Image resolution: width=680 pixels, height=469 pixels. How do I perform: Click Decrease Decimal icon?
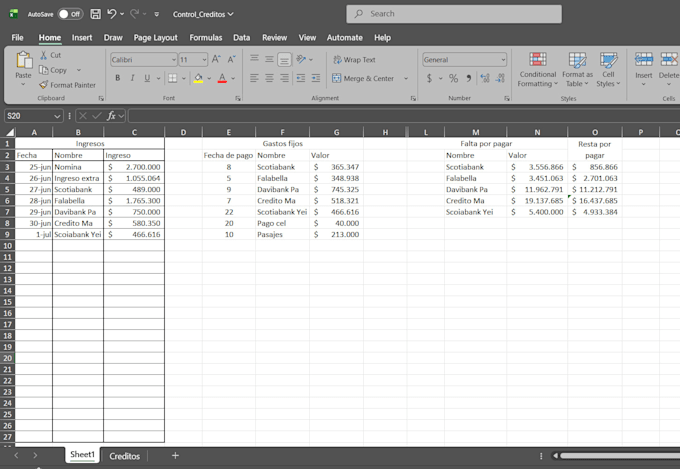coord(500,78)
